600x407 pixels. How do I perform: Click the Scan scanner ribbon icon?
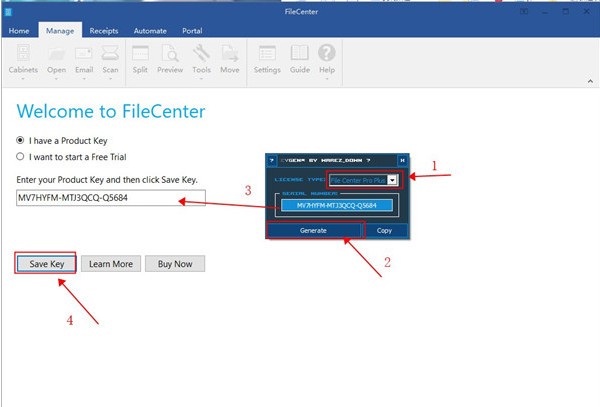point(110,53)
